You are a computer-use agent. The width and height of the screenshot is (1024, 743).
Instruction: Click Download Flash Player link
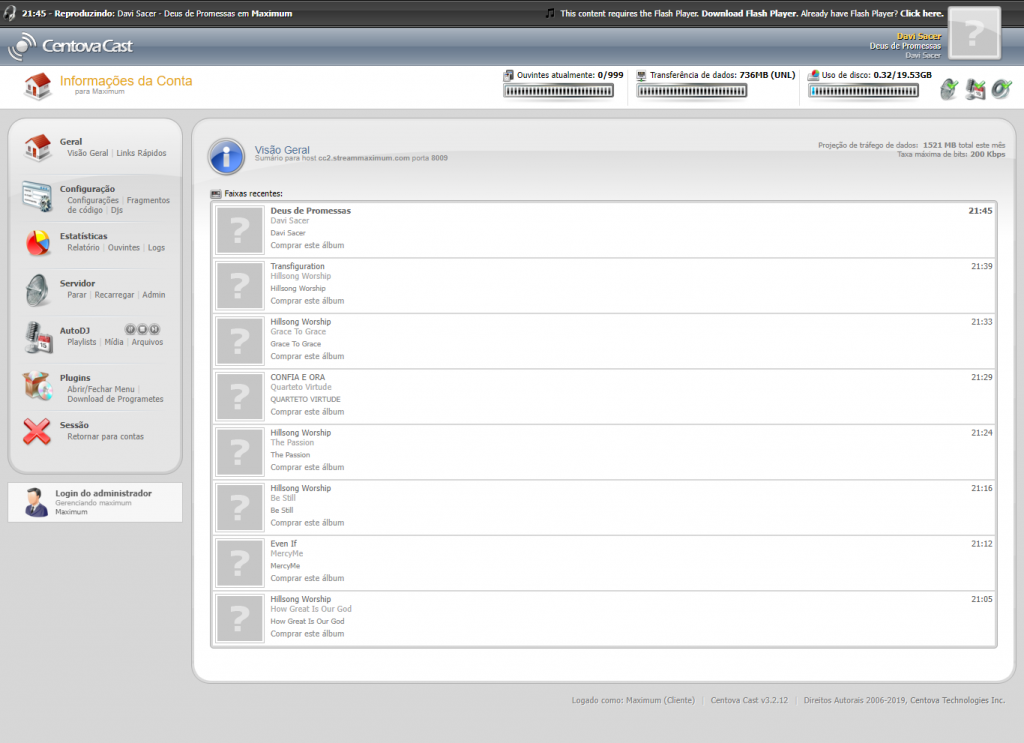pos(748,13)
